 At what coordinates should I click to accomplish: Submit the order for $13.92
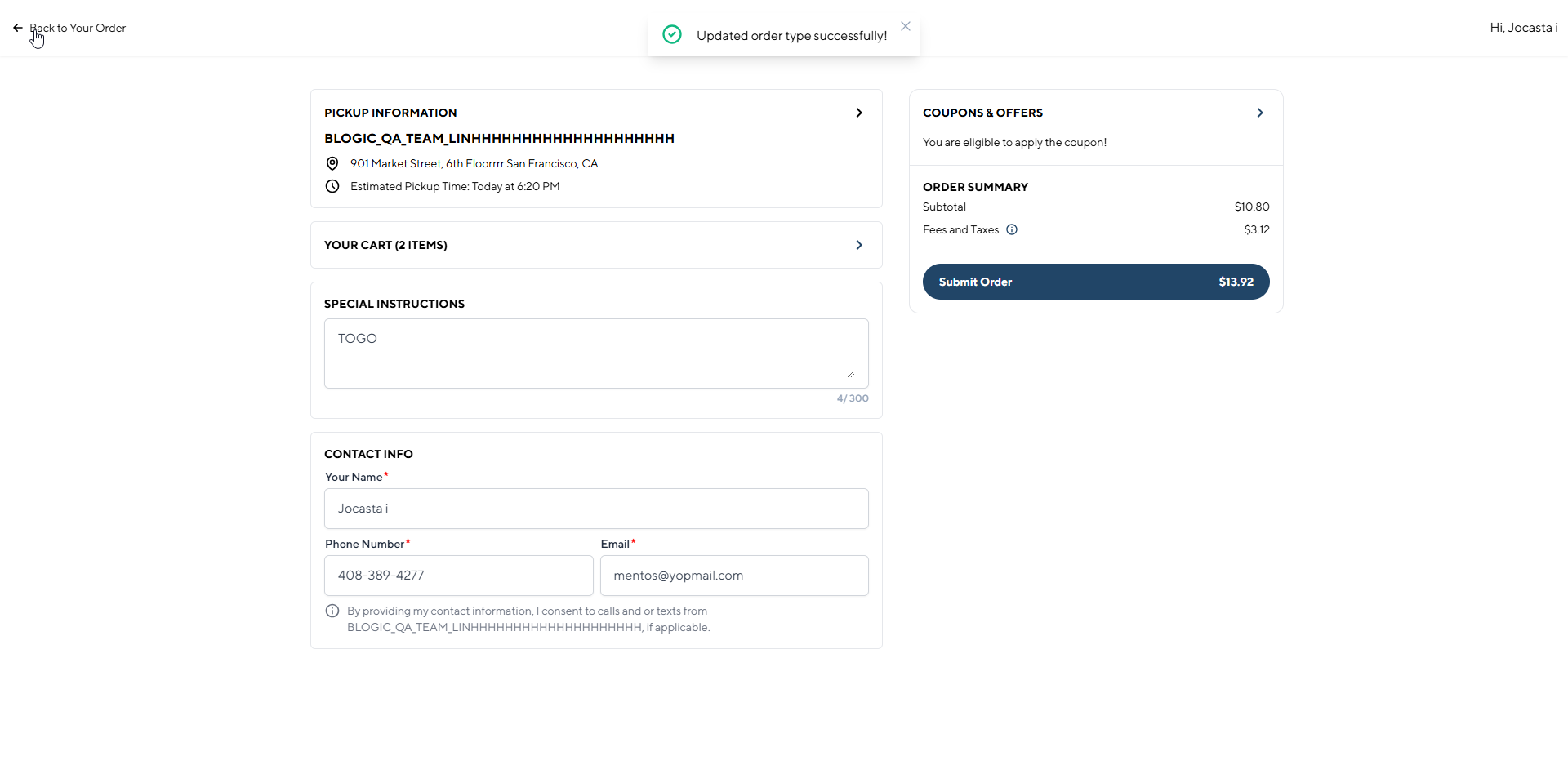coord(1095,282)
